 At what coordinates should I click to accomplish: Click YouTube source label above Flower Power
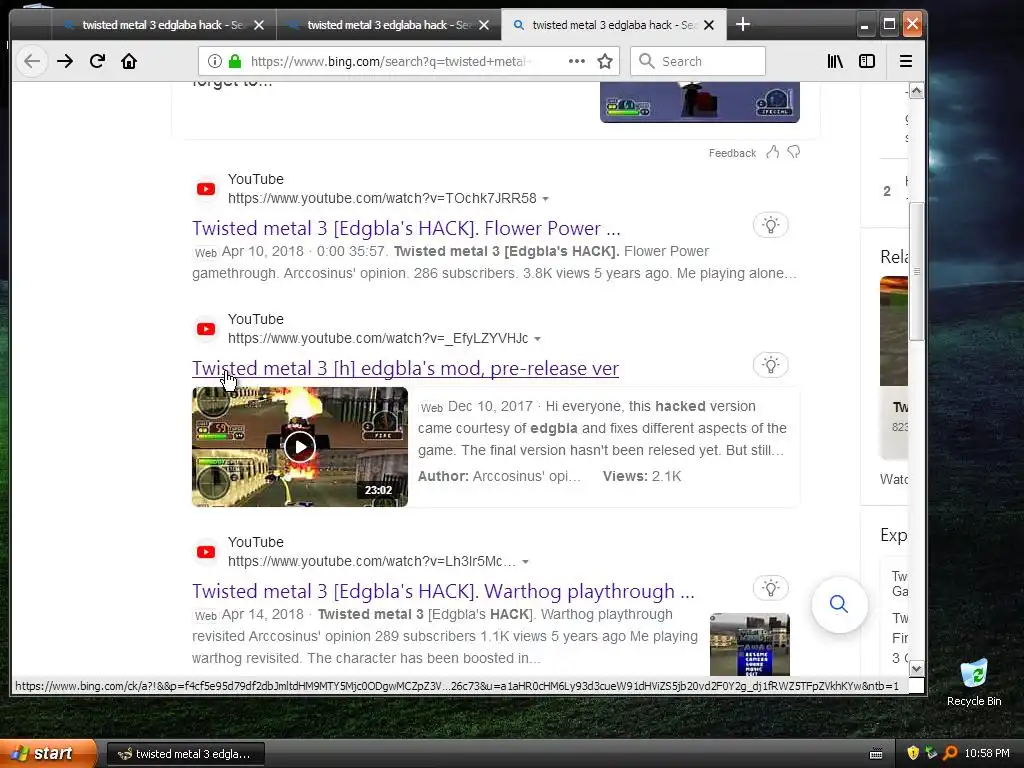point(255,179)
